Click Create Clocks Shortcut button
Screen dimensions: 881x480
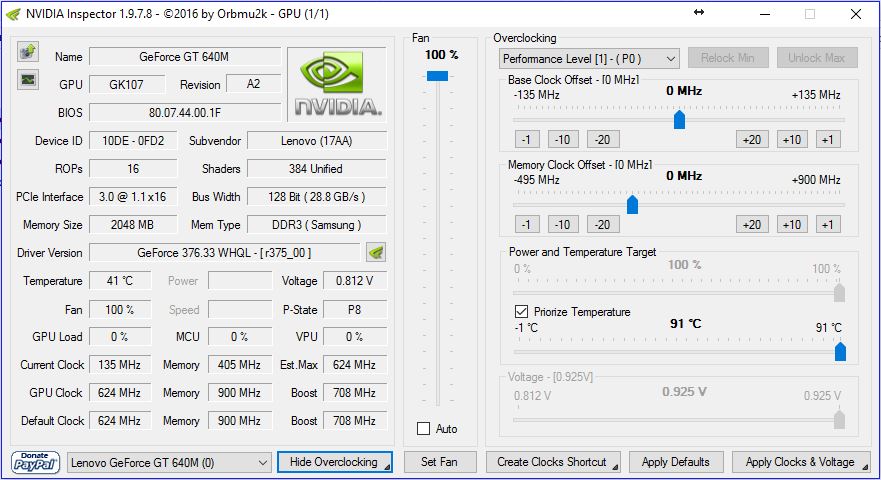[553, 462]
